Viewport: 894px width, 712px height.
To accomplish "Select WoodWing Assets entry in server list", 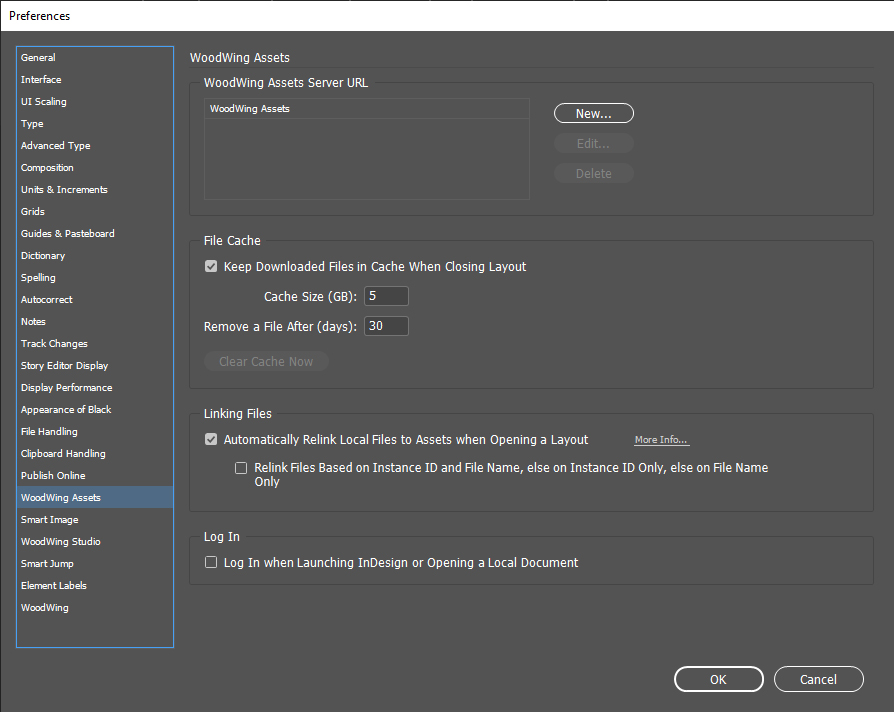I will (x=250, y=109).
